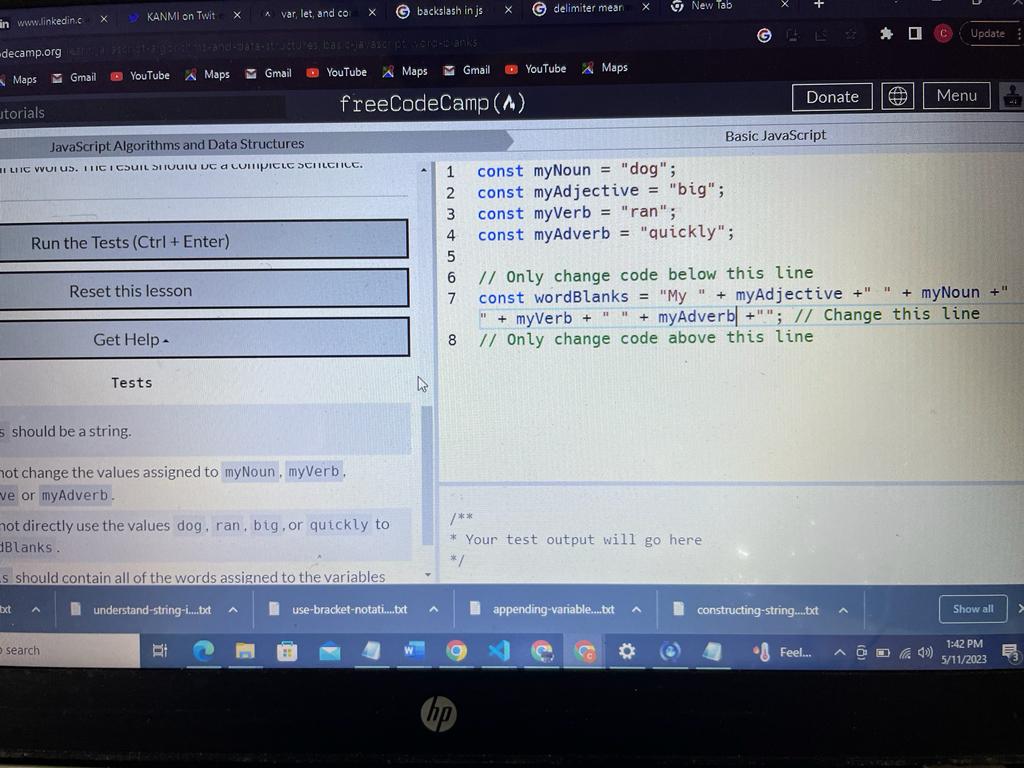The width and height of the screenshot is (1024, 768).
Task: Switch to the var, let, and const tab
Action: [316, 14]
